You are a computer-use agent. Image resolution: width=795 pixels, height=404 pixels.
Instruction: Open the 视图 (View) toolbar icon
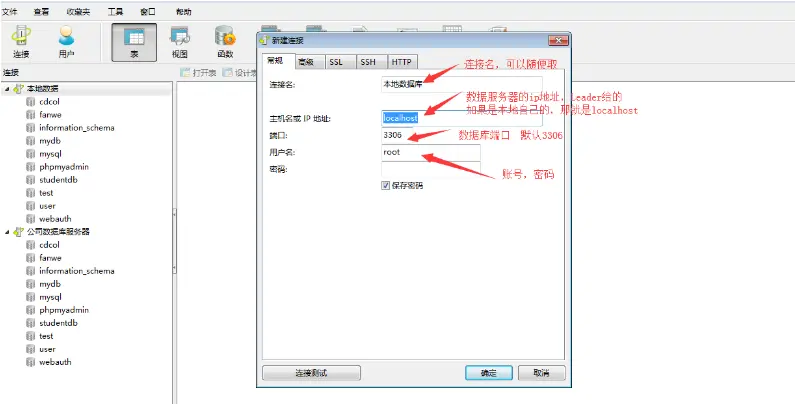tap(179, 43)
